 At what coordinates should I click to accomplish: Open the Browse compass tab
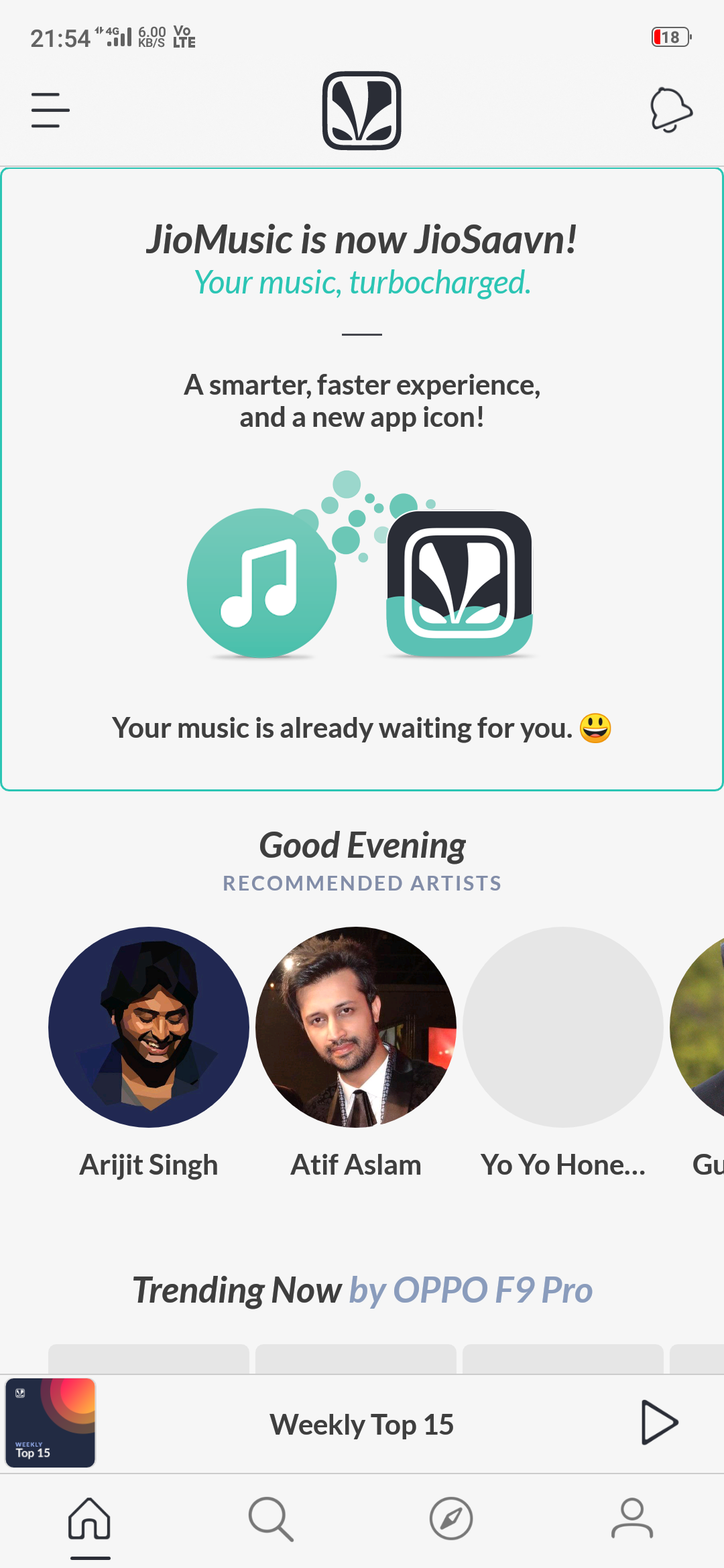pyautogui.click(x=451, y=1519)
